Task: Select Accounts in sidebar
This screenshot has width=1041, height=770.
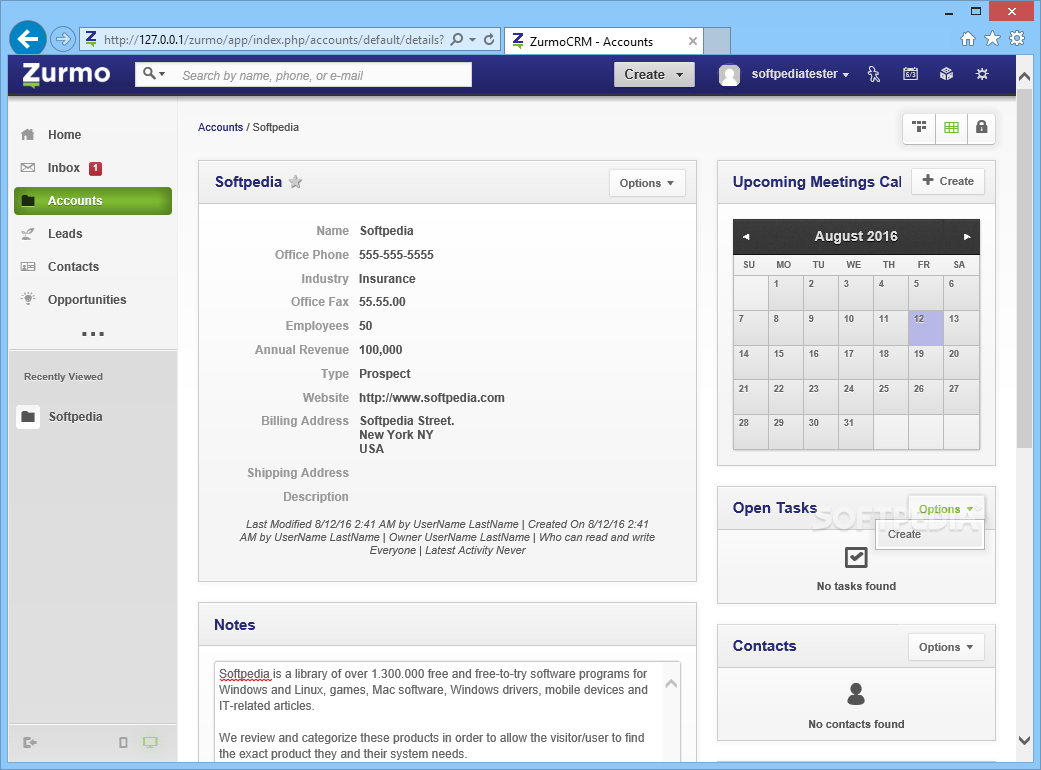Action: 93,200
